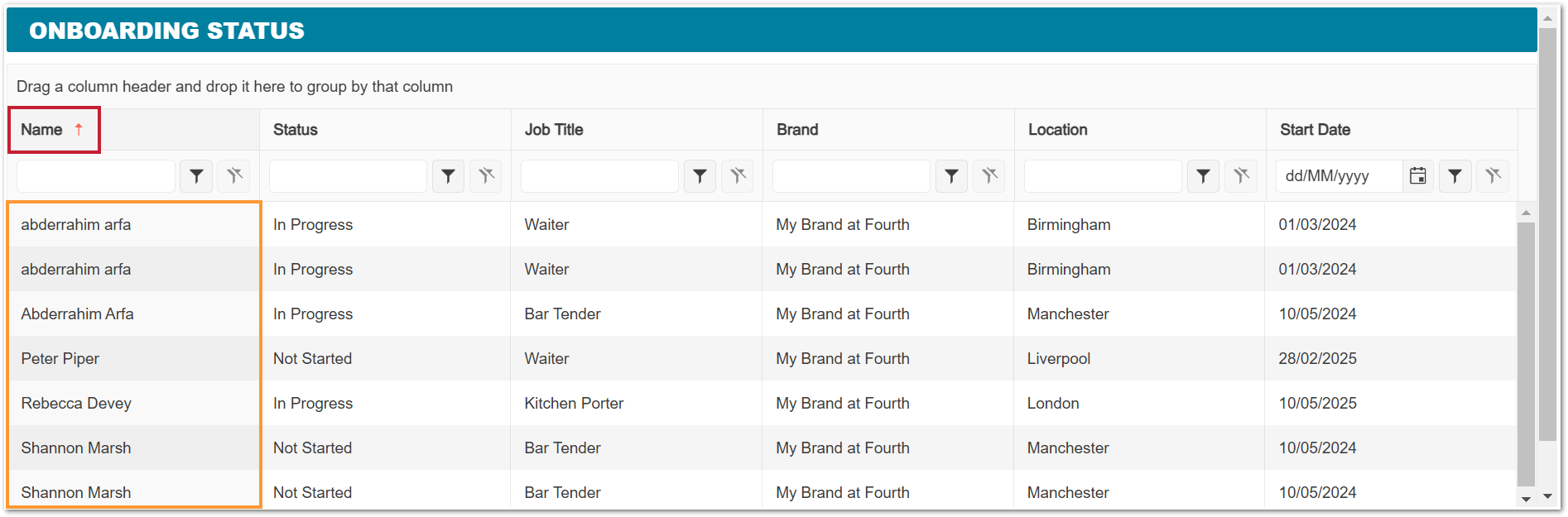Clear the Name column filter
The image size is (1568, 517).
point(234,176)
